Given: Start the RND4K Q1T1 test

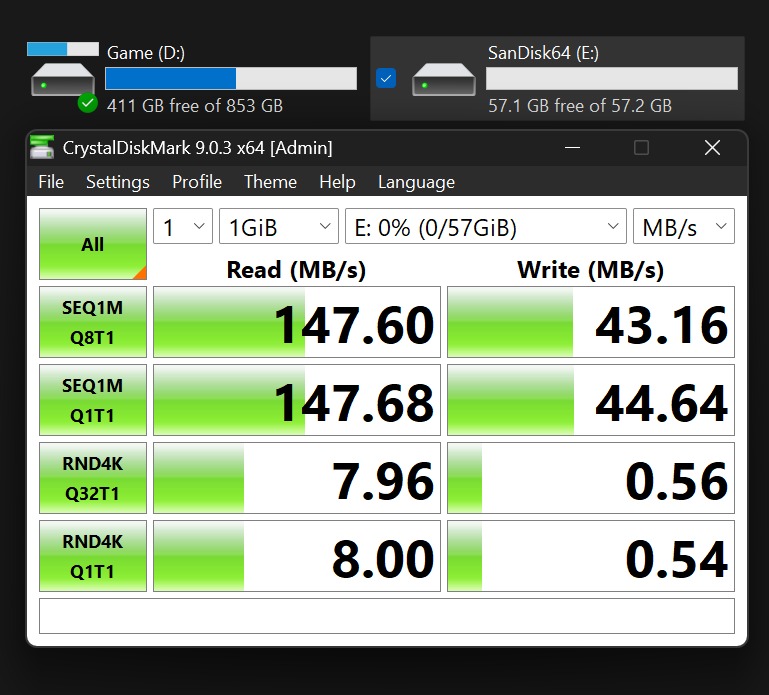Looking at the screenshot, I should [93, 556].
